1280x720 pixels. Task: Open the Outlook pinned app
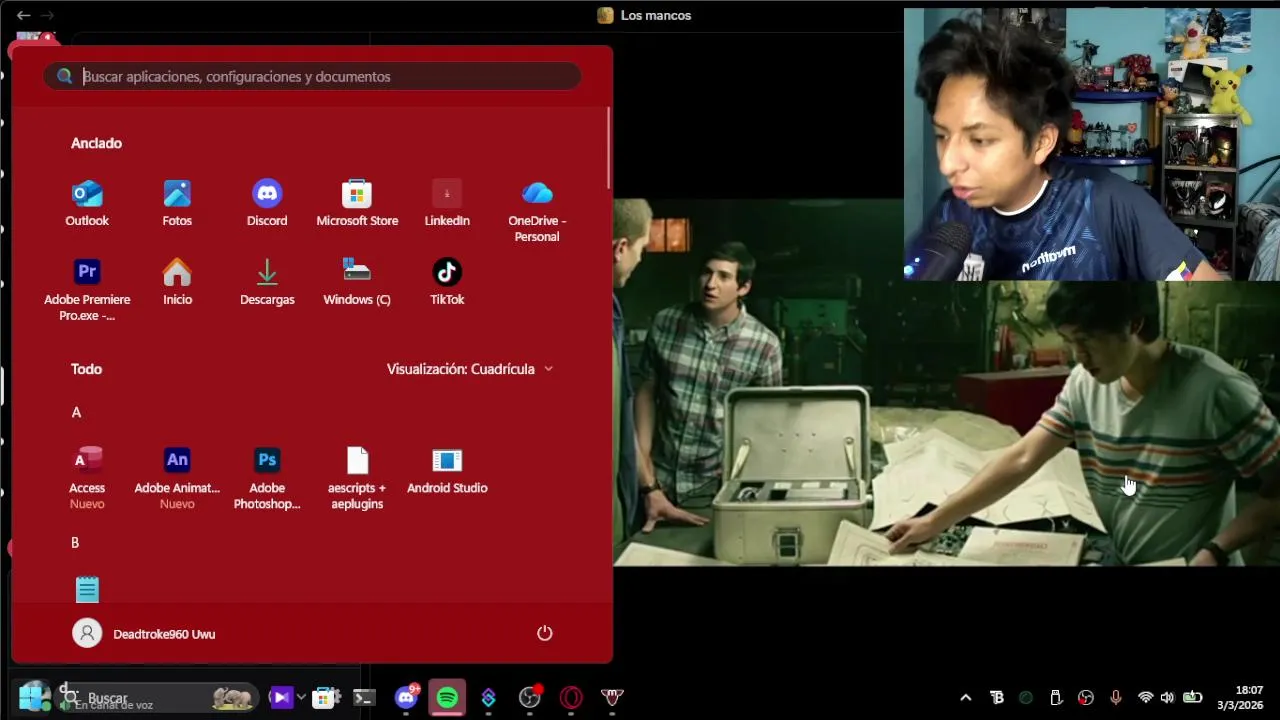click(x=87, y=204)
